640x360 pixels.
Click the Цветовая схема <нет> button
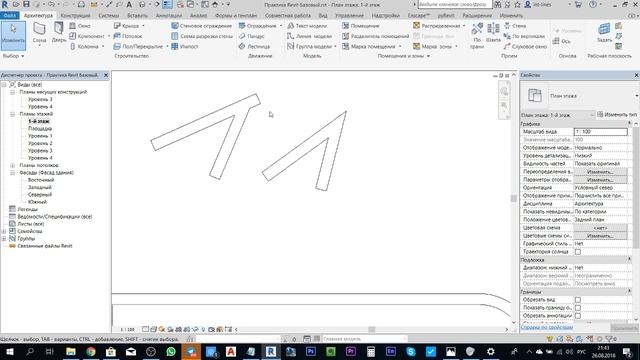click(x=600, y=228)
